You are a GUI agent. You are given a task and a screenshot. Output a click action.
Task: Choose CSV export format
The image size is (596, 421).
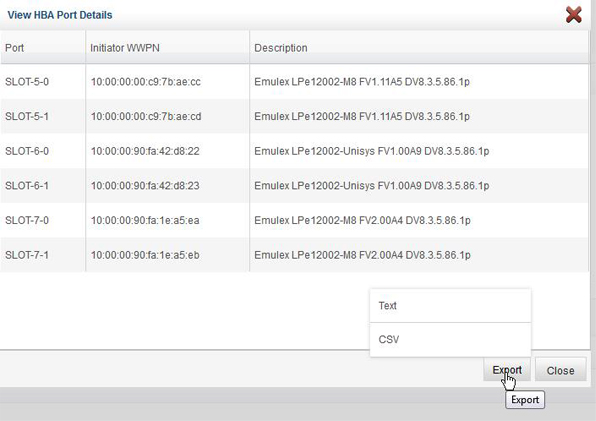[450, 340]
